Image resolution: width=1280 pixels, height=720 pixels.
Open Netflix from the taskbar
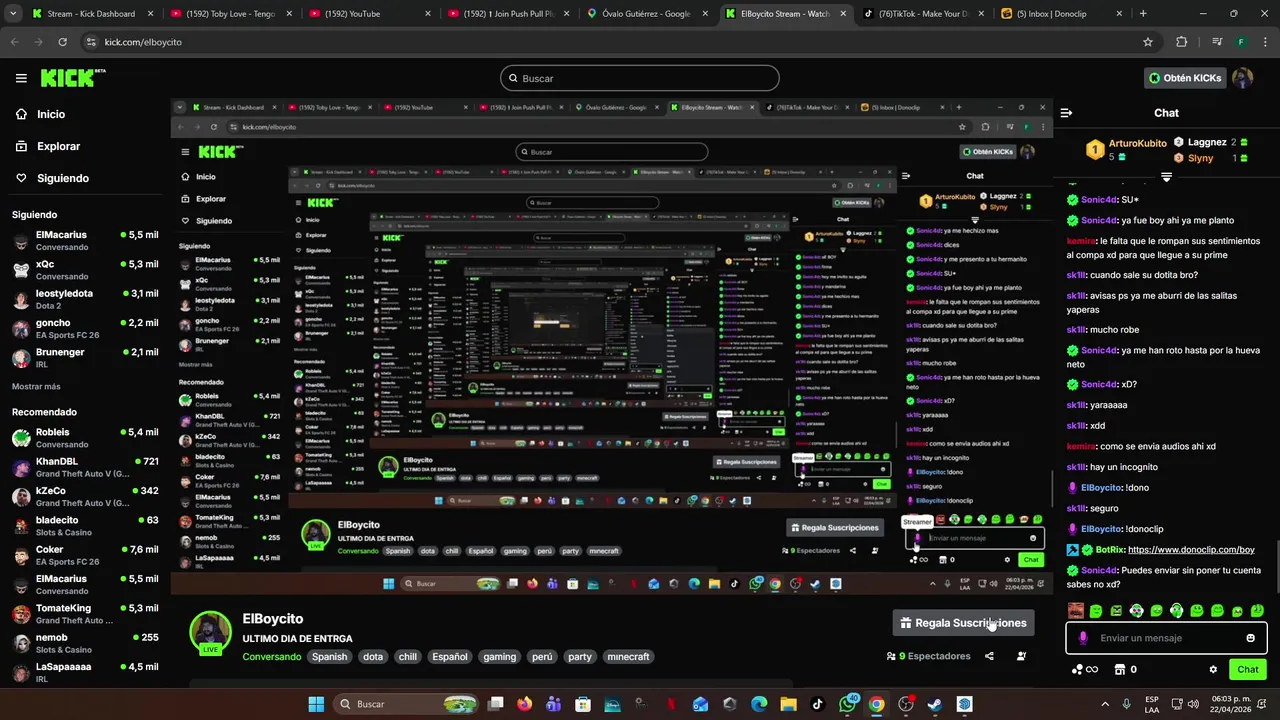pyautogui.click(x=670, y=704)
